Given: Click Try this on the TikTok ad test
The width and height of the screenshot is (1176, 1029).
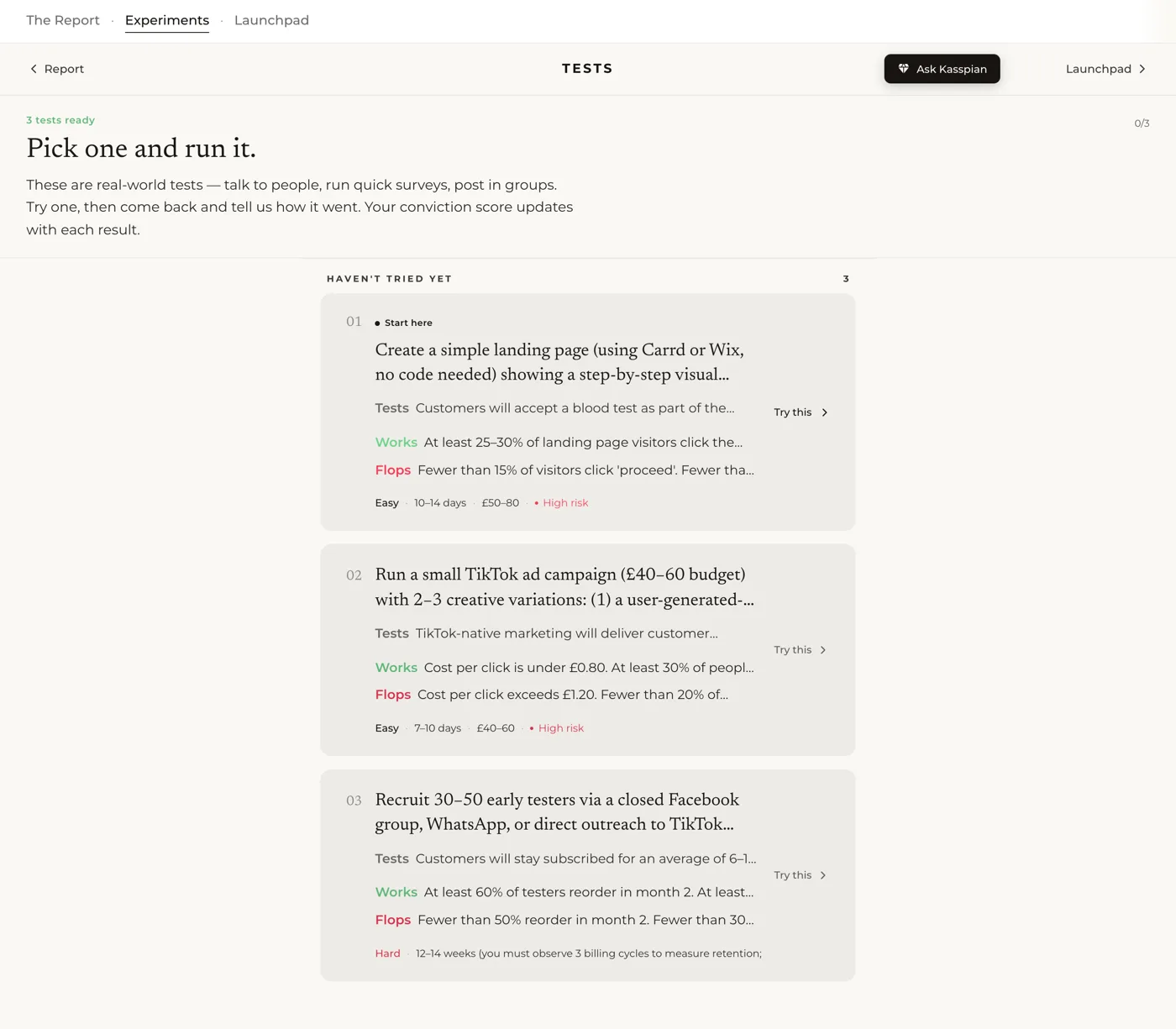Looking at the screenshot, I should point(801,650).
